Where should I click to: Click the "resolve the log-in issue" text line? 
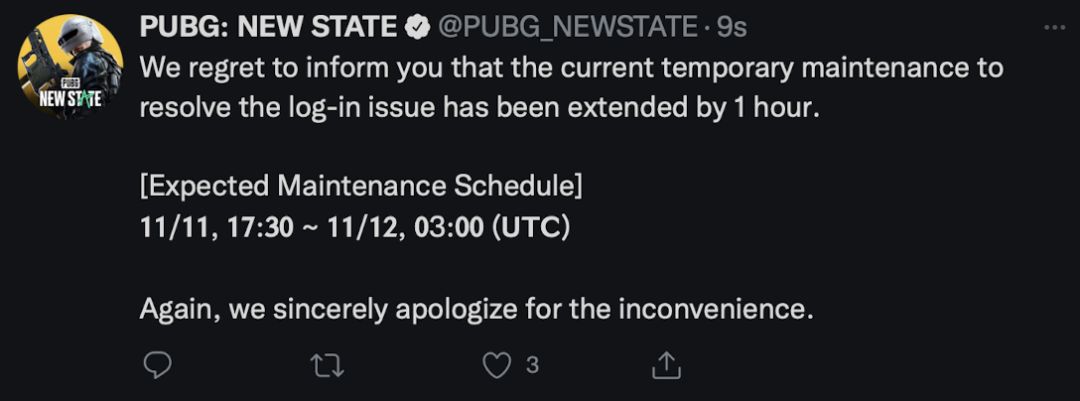click(478, 107)
